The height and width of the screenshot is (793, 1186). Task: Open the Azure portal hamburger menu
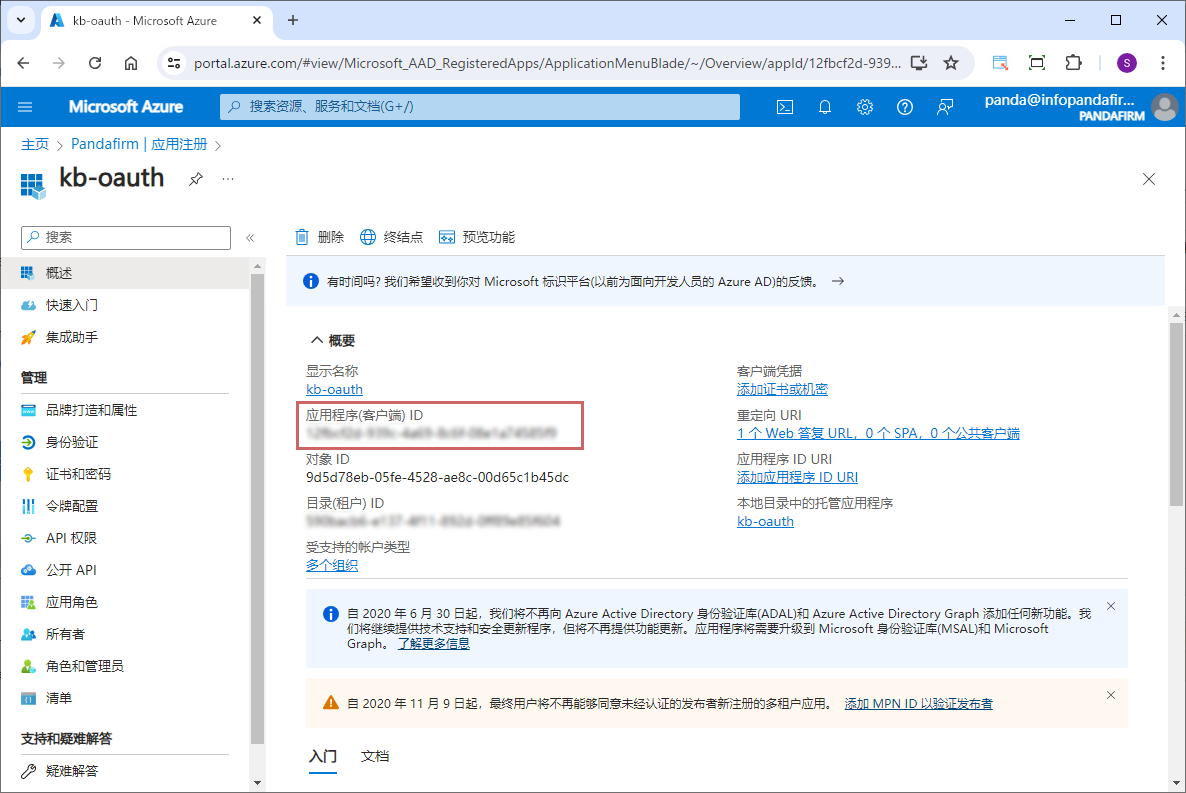[x=25, y=107]
